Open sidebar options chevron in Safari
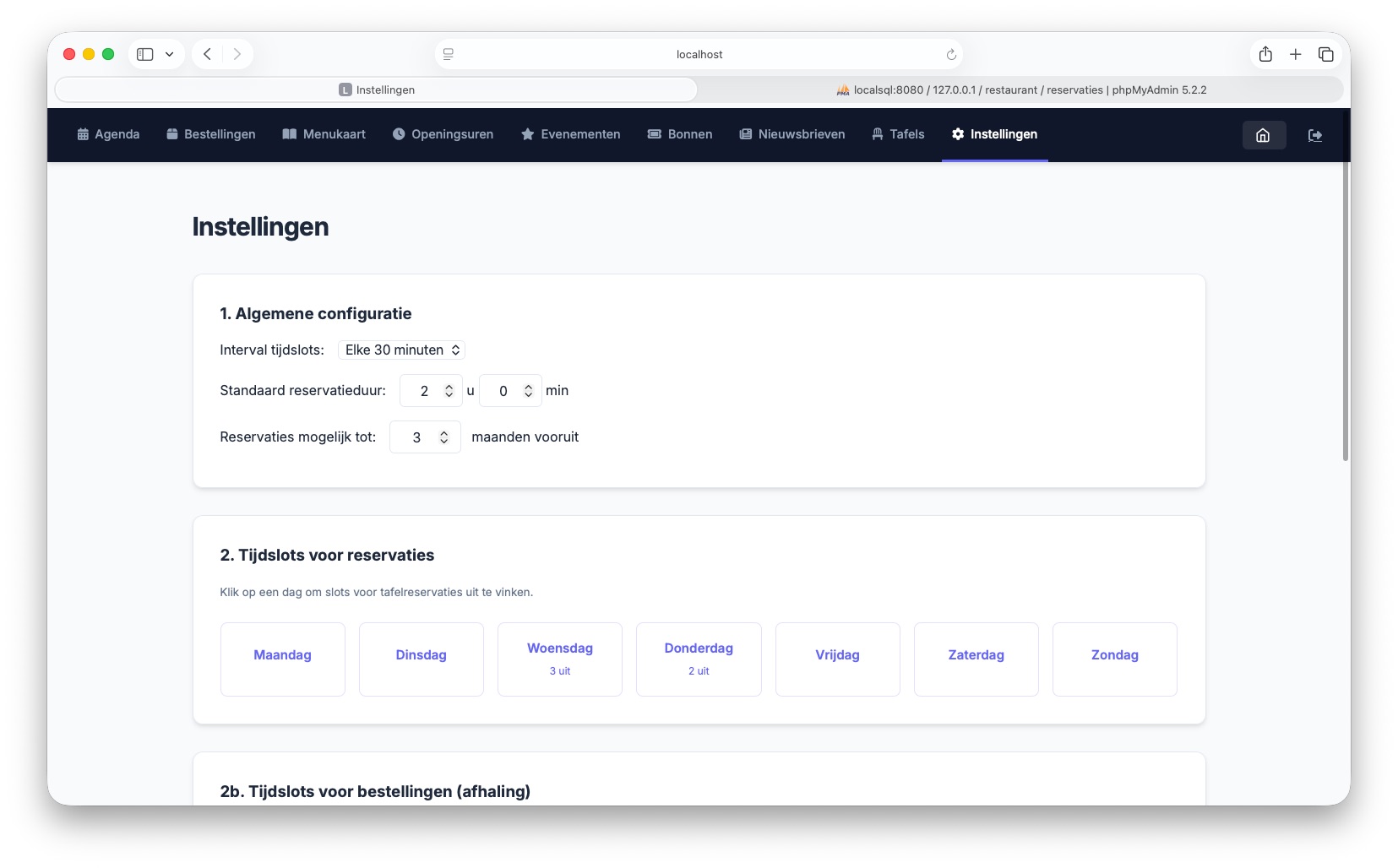Image resolution: width=1398 pixels, height=868 pixels. [170, 54]
